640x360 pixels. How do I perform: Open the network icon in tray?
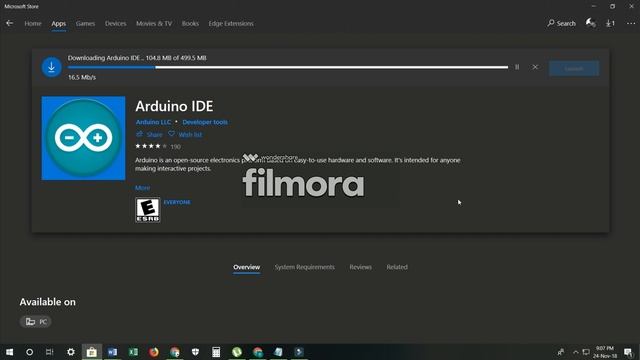(586, 352)
